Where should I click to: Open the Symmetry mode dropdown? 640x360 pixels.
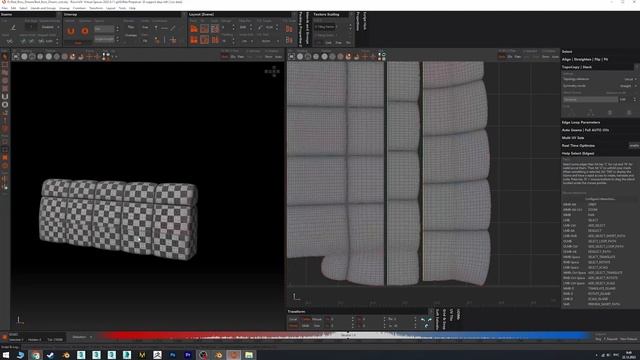point(628,86)
